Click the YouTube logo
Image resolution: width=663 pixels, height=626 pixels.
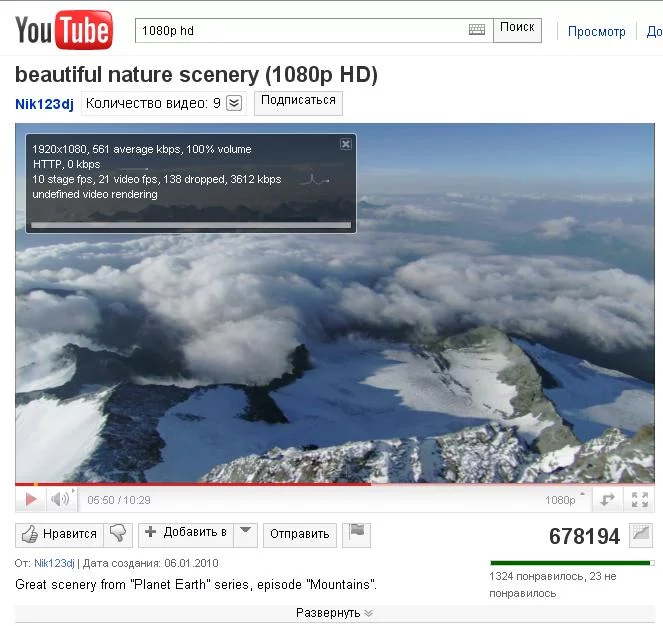coord(64,30)
